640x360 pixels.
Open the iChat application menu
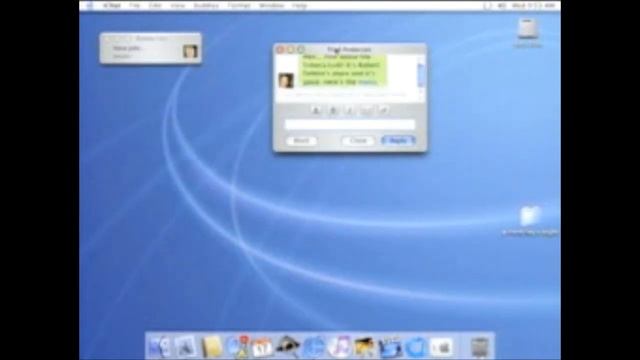coord(112,5)
